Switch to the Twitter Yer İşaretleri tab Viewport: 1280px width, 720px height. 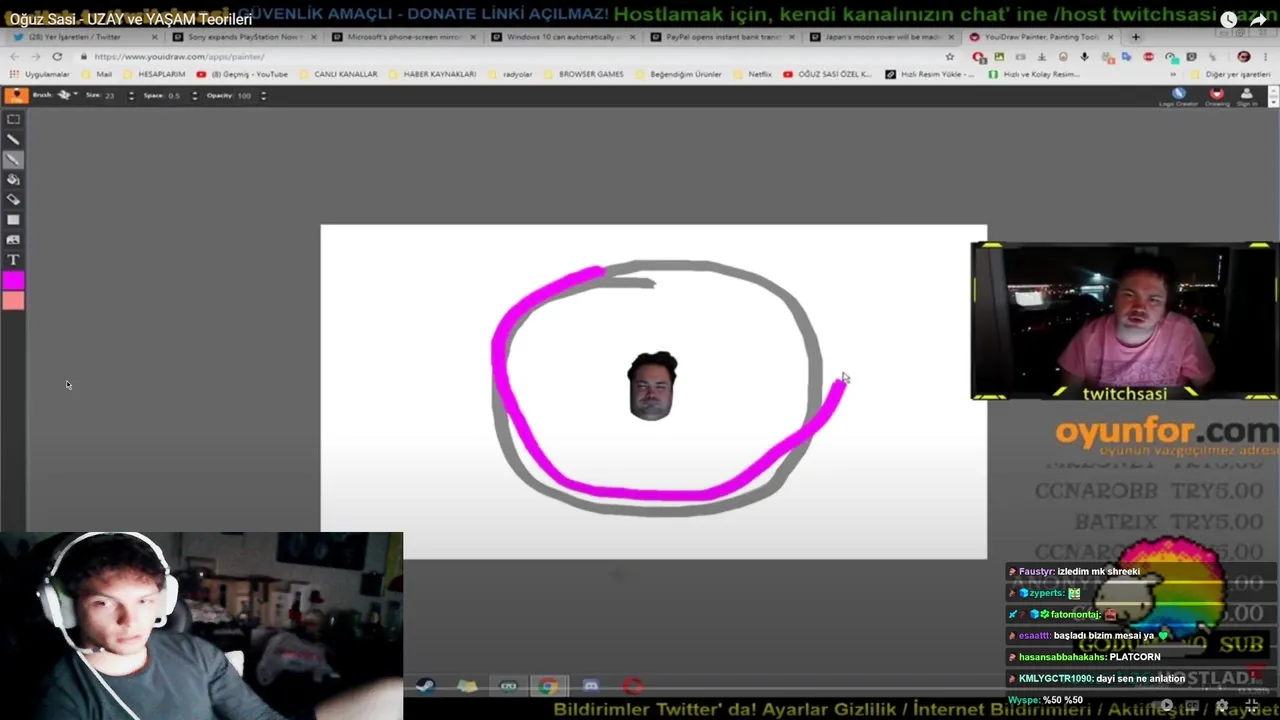84,37
